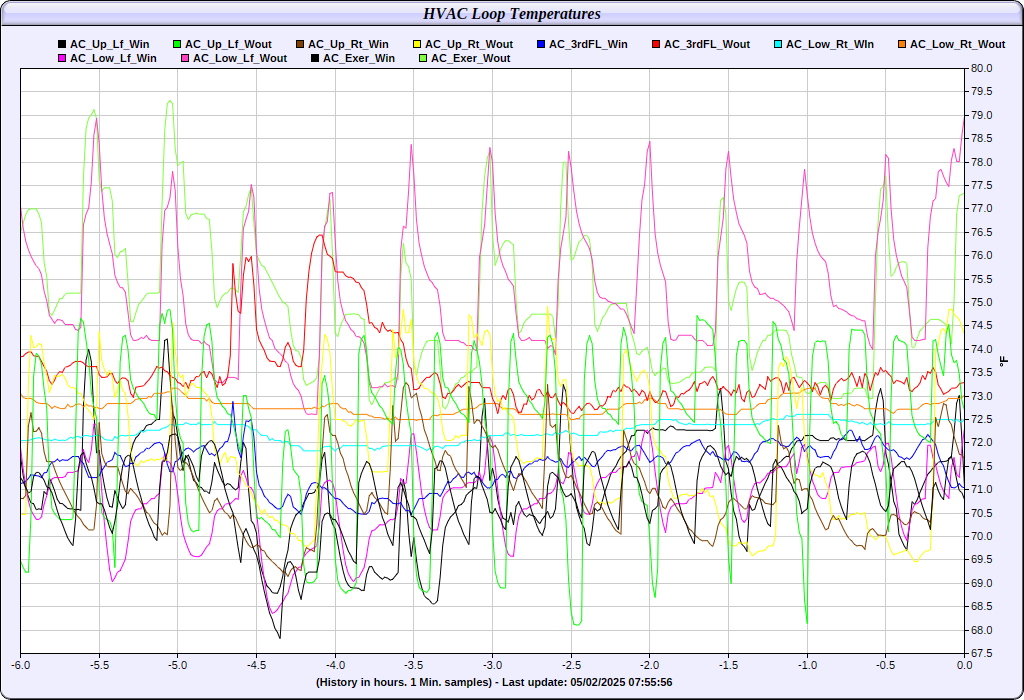This screenshot has width=1024, height=700.
Task: Click the 77.5 temperature tick label
Action: [982, 185]
